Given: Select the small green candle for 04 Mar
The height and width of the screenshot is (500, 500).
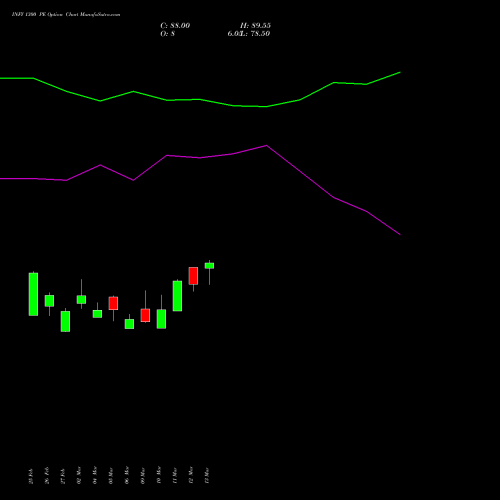Looking at the screenshot, I should coord(97,314).
